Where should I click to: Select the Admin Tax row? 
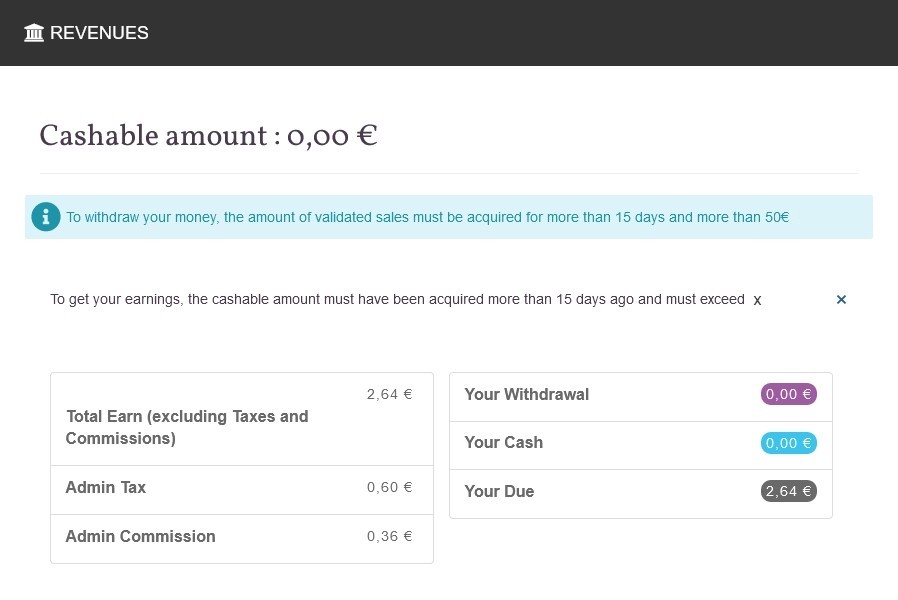(x=106, y=488)
